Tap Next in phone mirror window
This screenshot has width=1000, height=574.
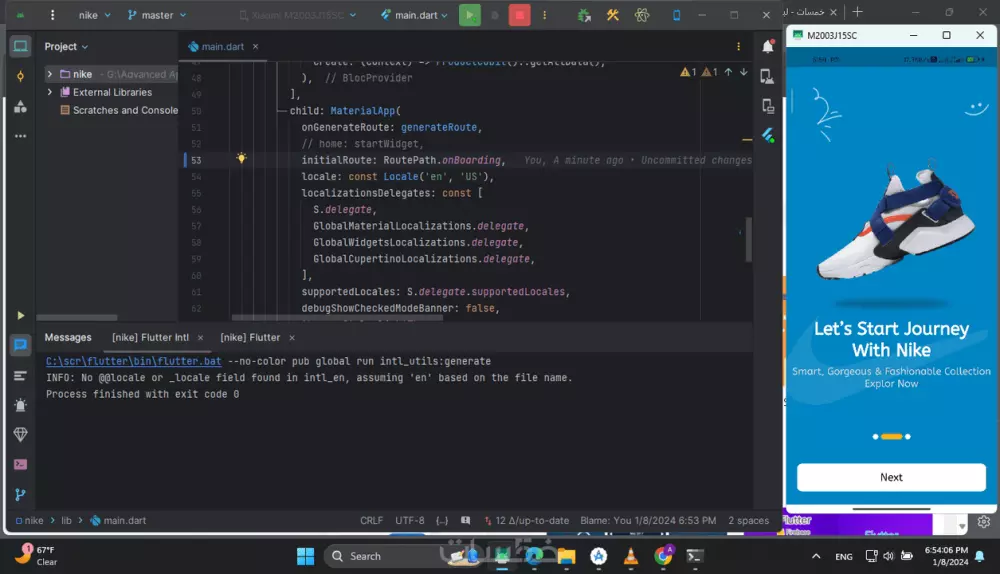pyautogui.click(x=891, y=477)
